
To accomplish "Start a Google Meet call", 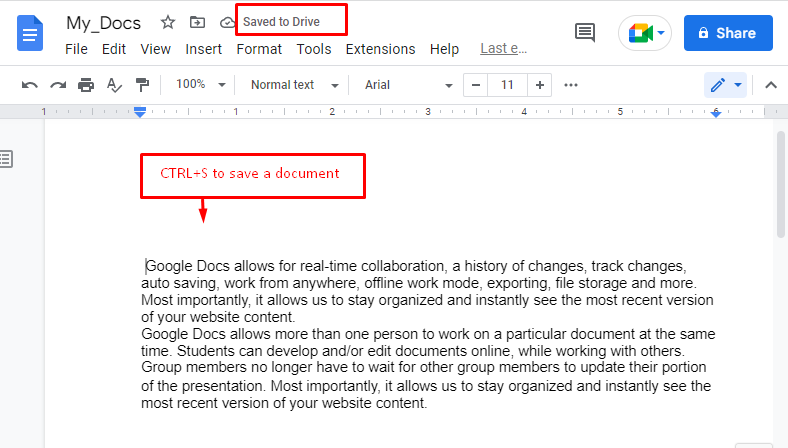I will coord(645,33).
